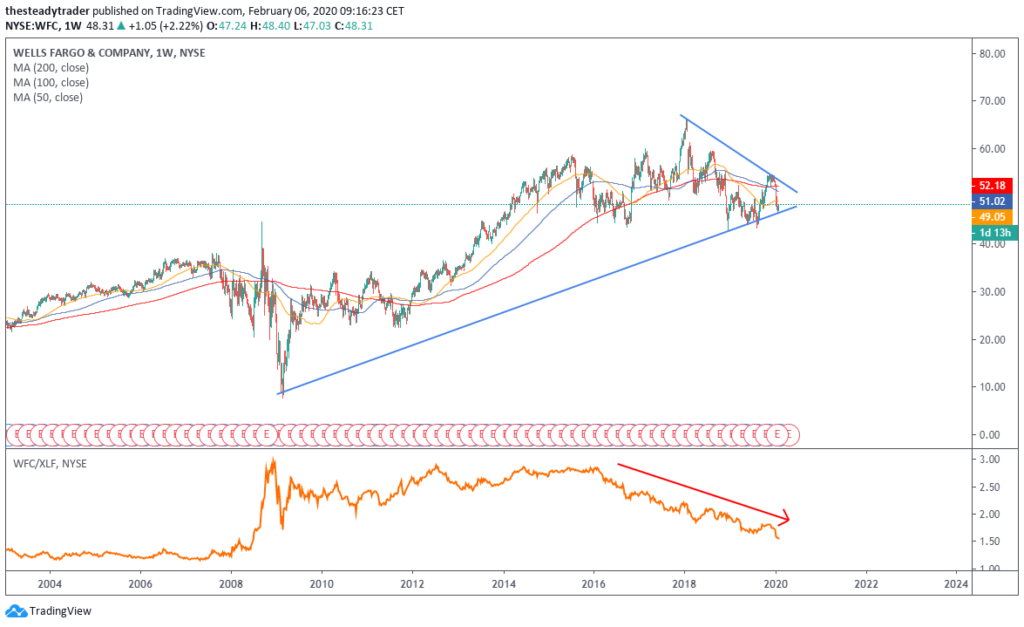1024x627 pixels.
Task: Click the 2014 label on time axis
Action: click(503, 584)
